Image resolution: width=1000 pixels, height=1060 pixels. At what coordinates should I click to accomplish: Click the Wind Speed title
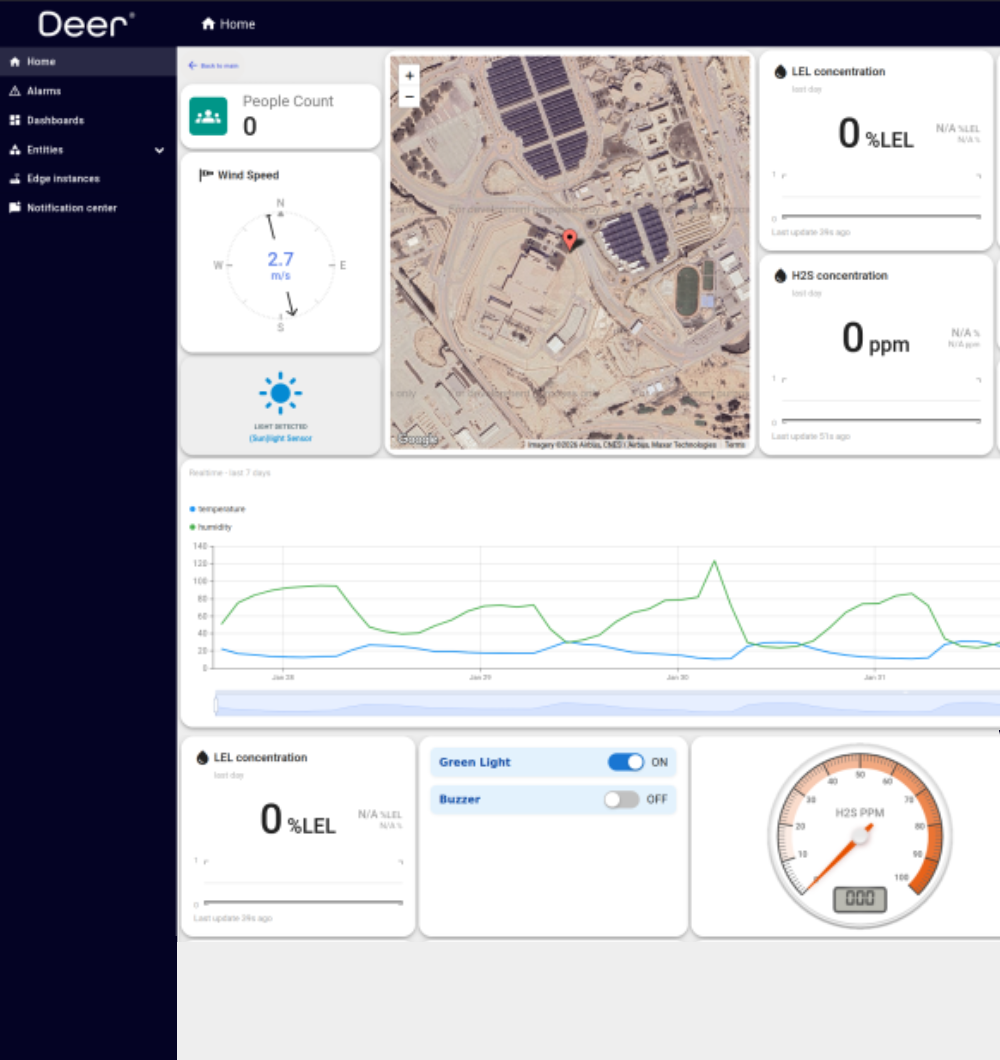pos(248,175)
